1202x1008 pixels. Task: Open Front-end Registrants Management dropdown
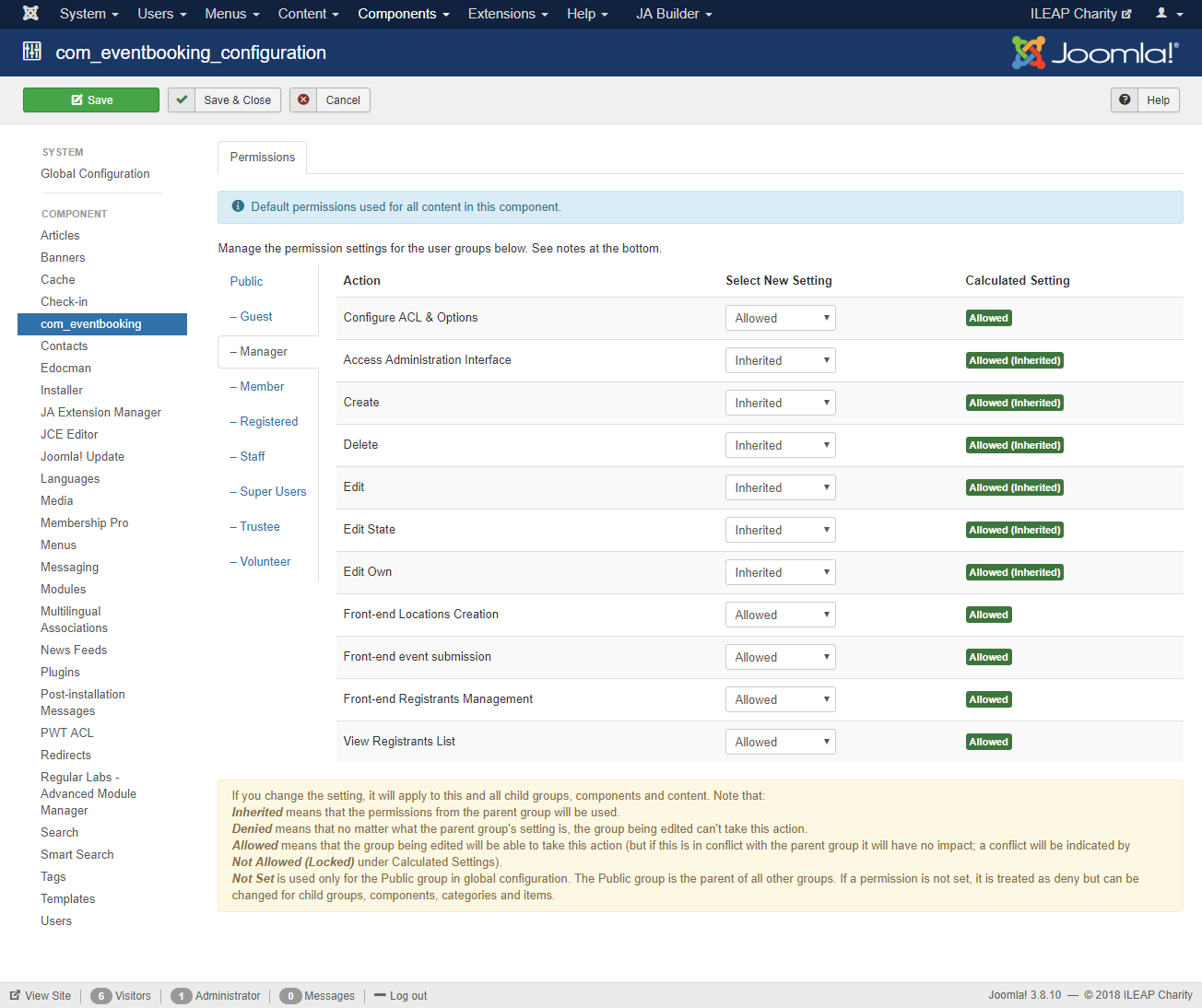pos(780,699)
